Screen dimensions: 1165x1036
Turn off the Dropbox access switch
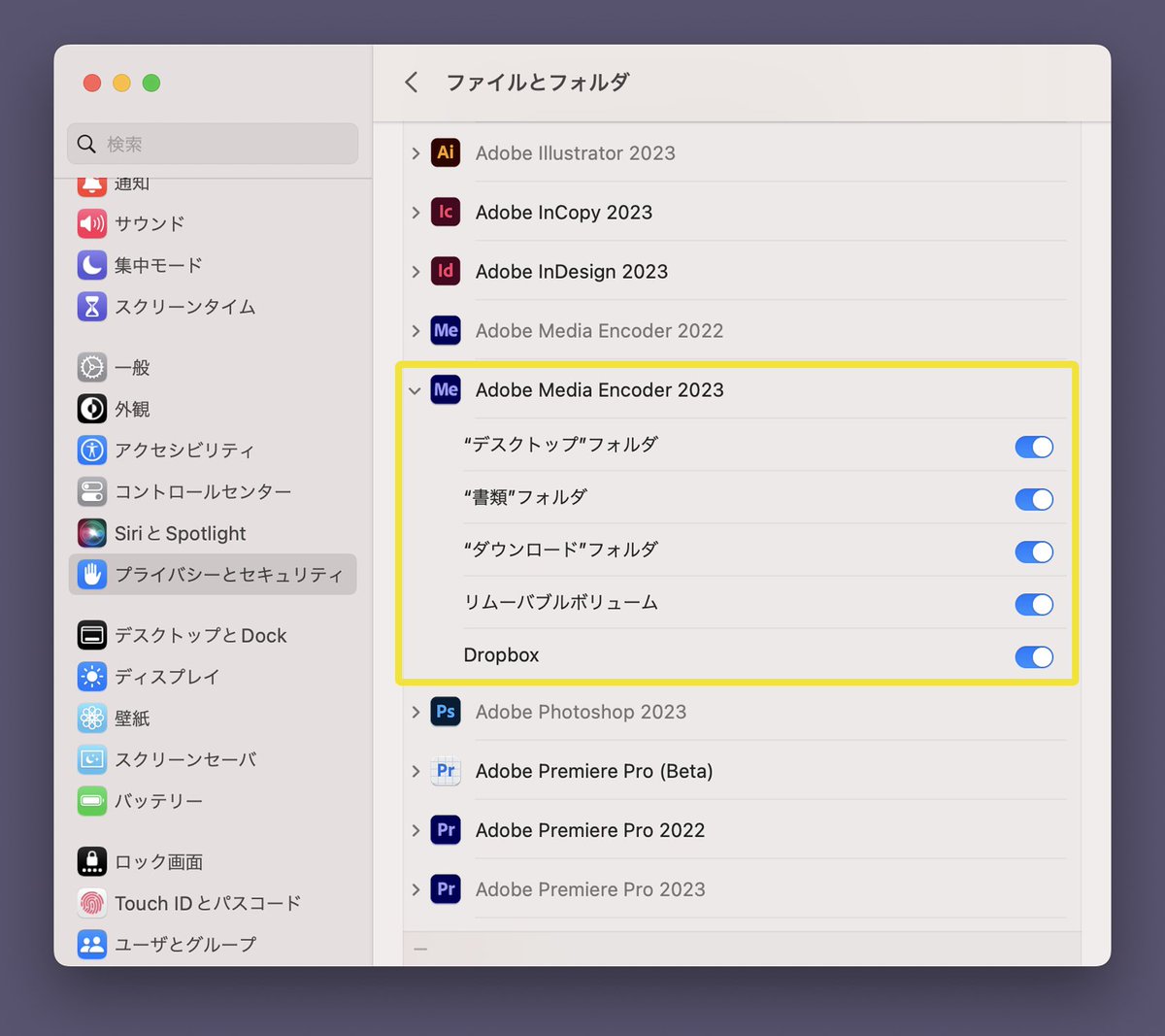[x=1034, y=656]
